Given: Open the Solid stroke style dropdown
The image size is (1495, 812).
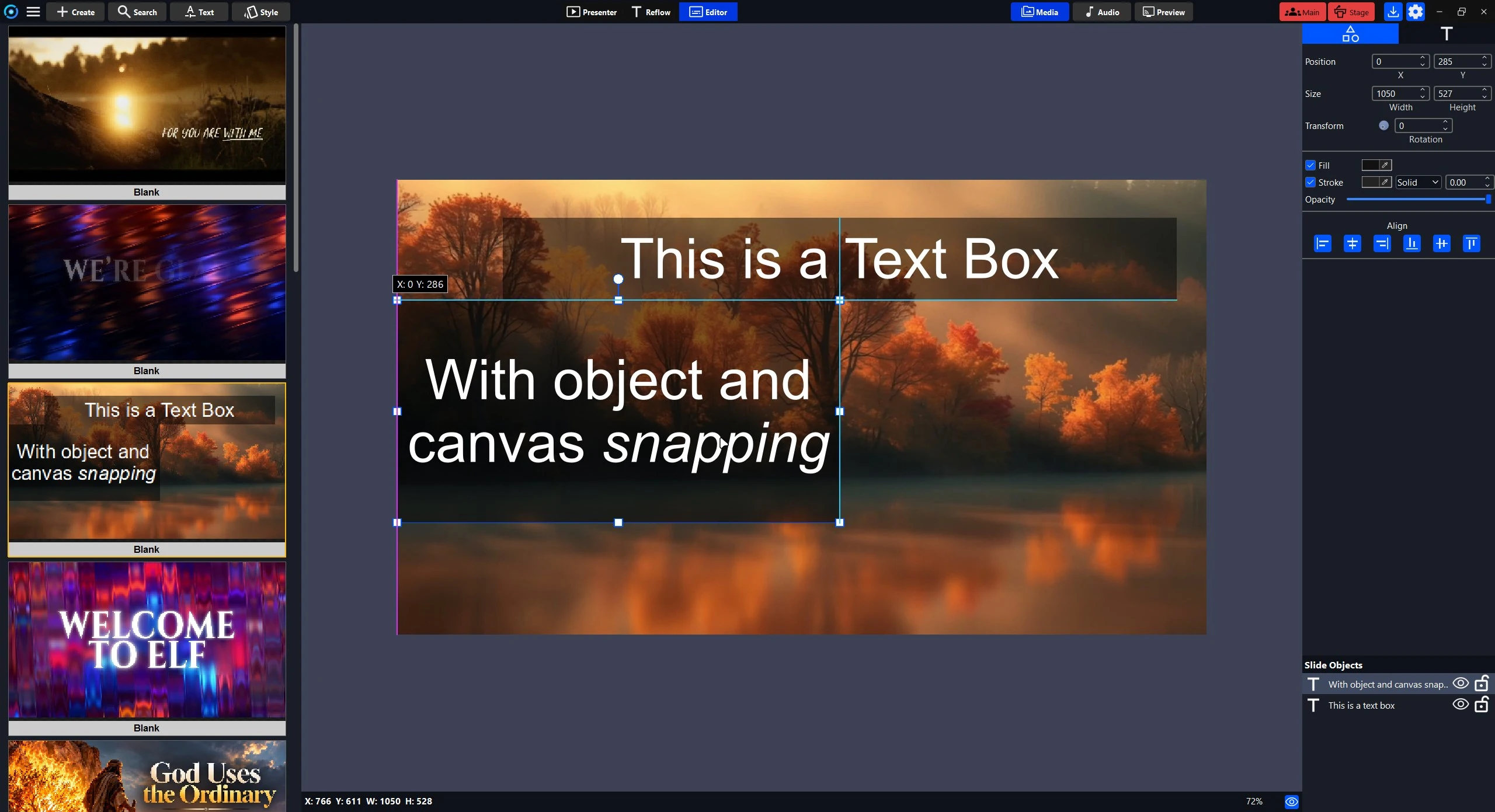Looking at the screenshot, I should [x=1418, y=182].
